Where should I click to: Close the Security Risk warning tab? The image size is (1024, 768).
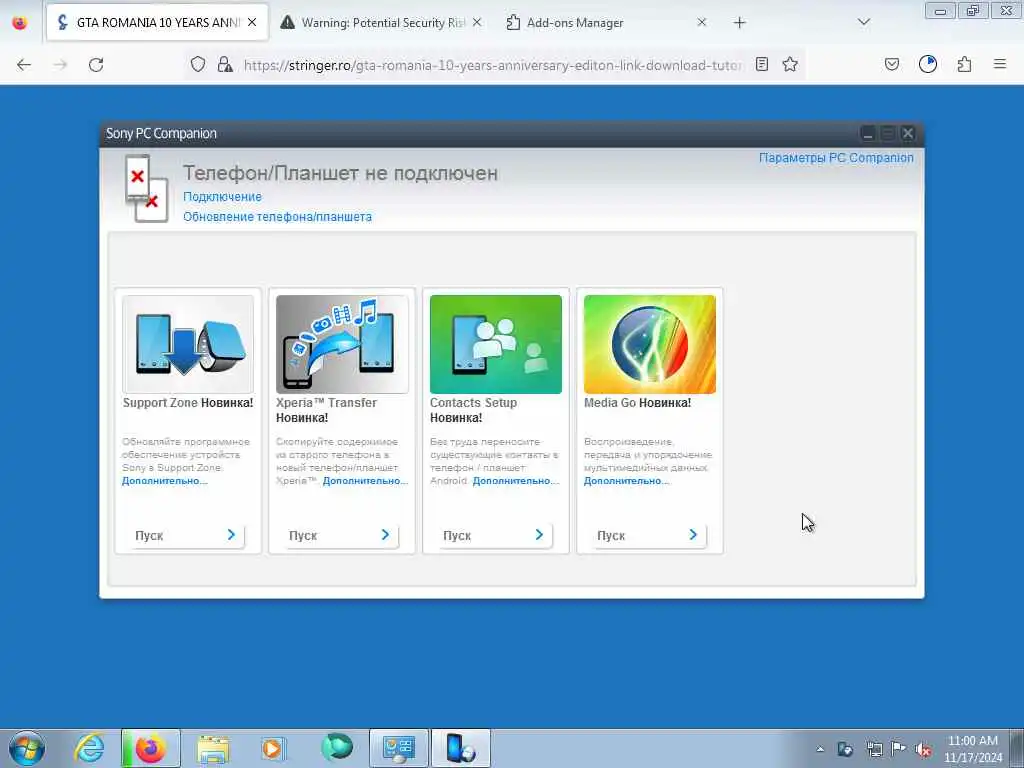[x=477, y=22]
